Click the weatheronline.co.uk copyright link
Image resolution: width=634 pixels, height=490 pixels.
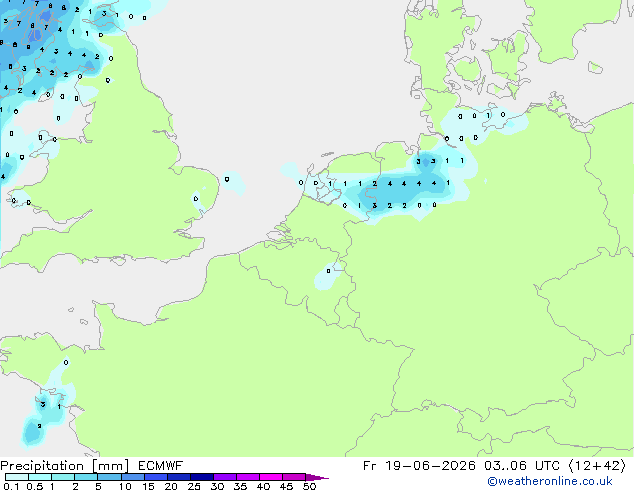pos(550,481)
